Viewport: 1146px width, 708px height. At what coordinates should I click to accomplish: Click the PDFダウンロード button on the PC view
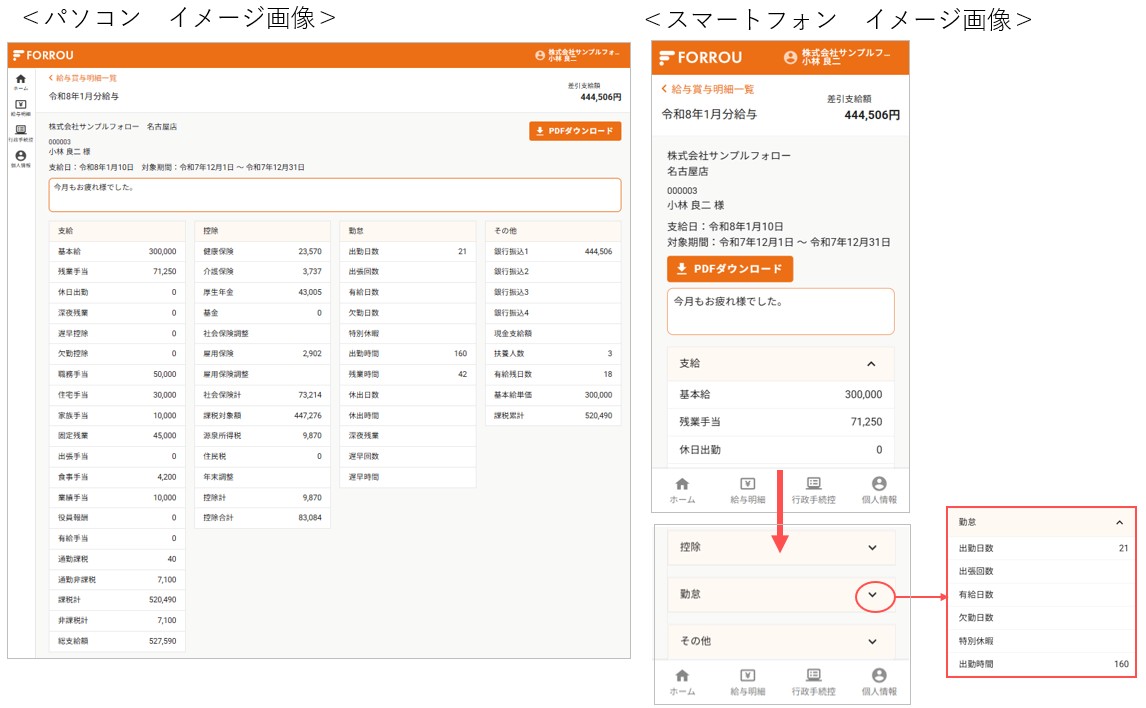pyautogui.click(x=575, y=131)
